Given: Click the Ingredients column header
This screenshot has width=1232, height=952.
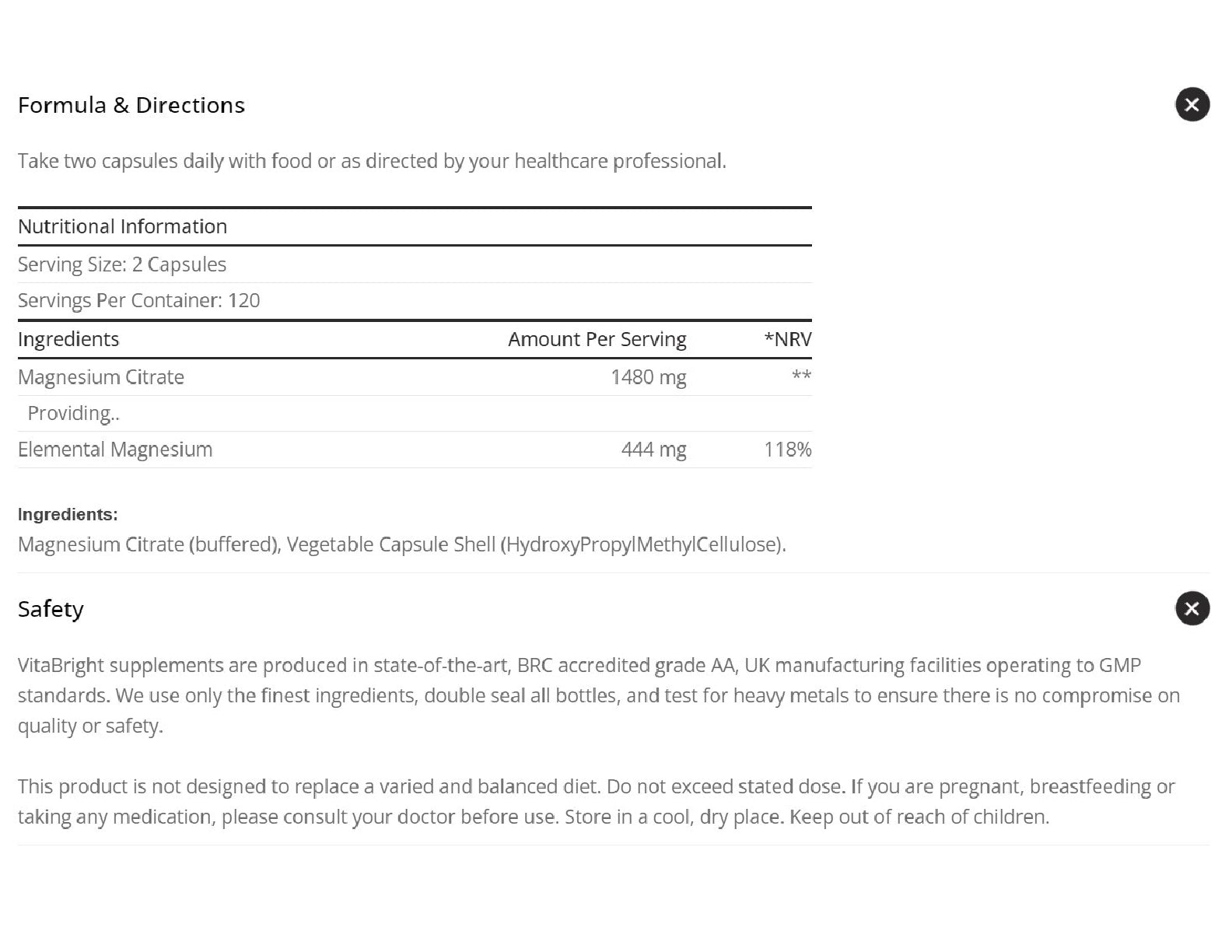Looking at the screenshot, I should tap(68, 339).
